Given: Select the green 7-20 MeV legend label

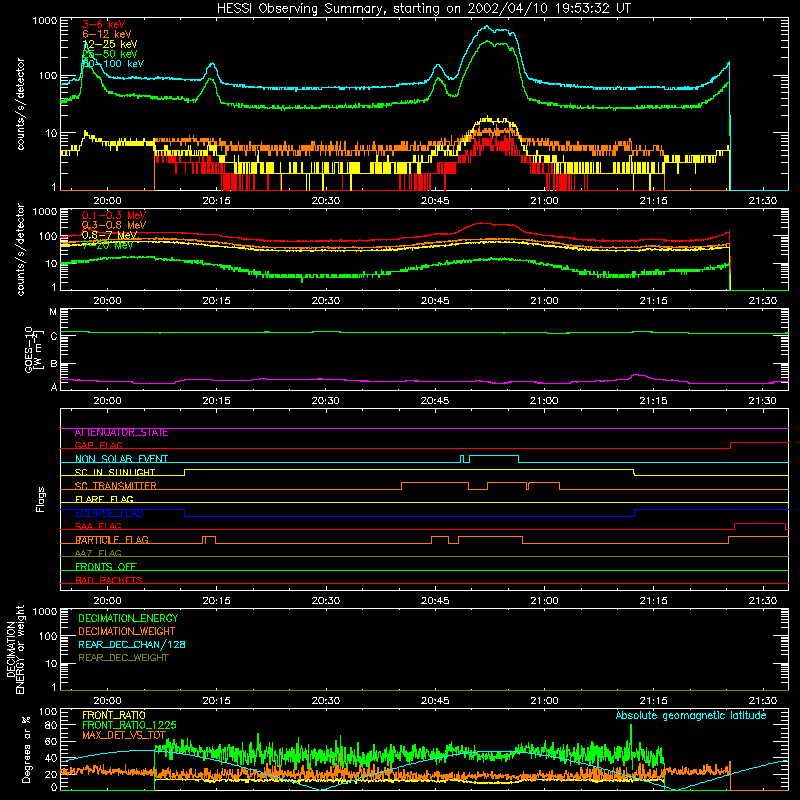Looking at the screenshot, I should (x=107, y=245).
